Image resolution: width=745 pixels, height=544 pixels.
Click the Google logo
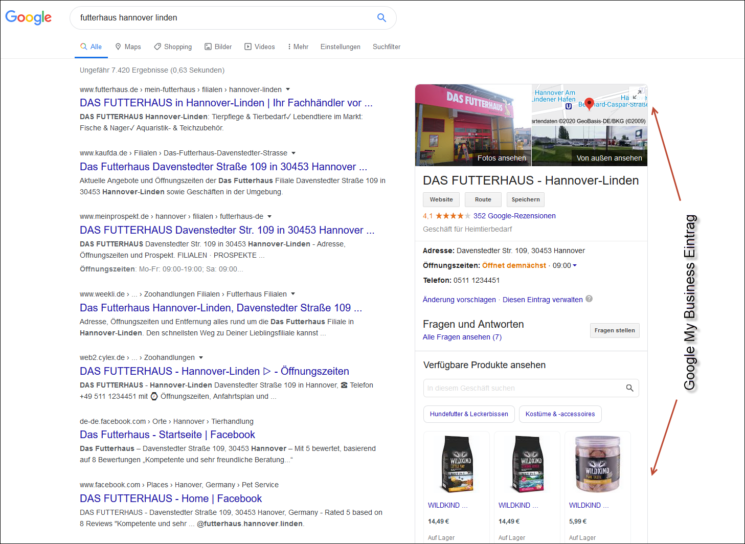[x=29, y=18]
